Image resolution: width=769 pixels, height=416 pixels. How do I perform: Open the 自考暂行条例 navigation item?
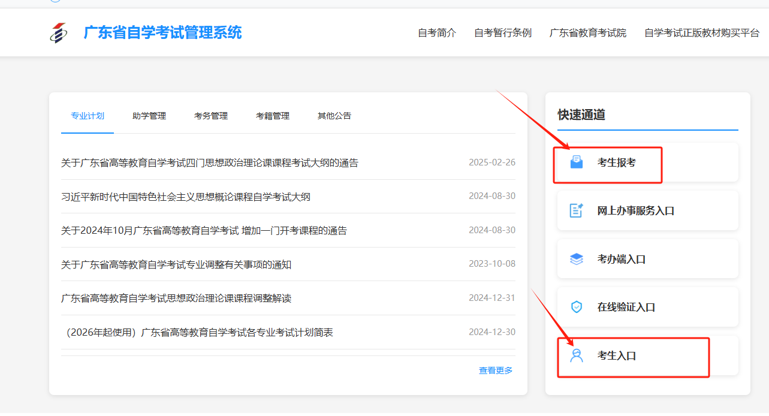point(503,33)
